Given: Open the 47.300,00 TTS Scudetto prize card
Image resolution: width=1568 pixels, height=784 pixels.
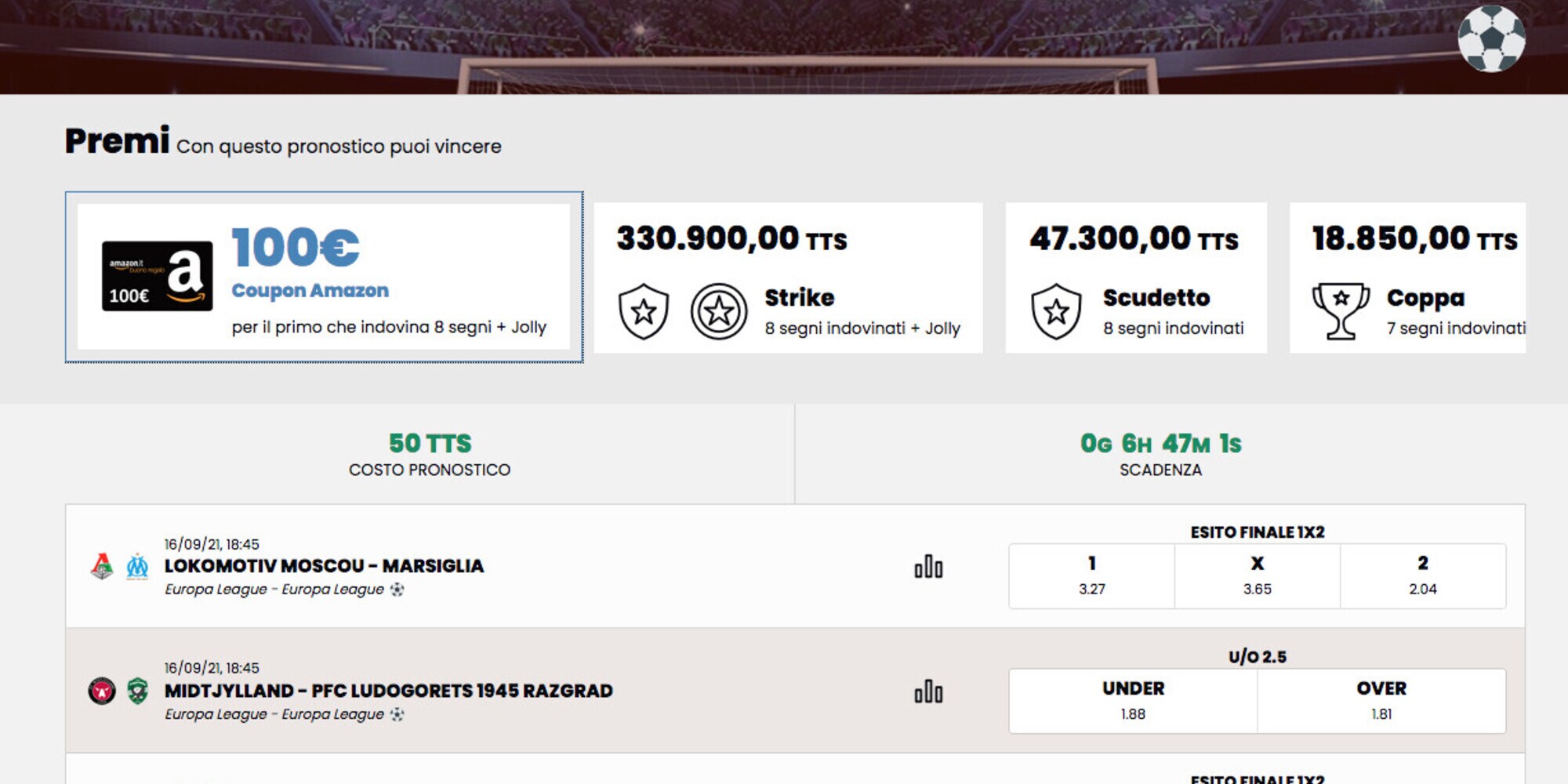Looking at the screenshot, I should [x=1136, y=278].
